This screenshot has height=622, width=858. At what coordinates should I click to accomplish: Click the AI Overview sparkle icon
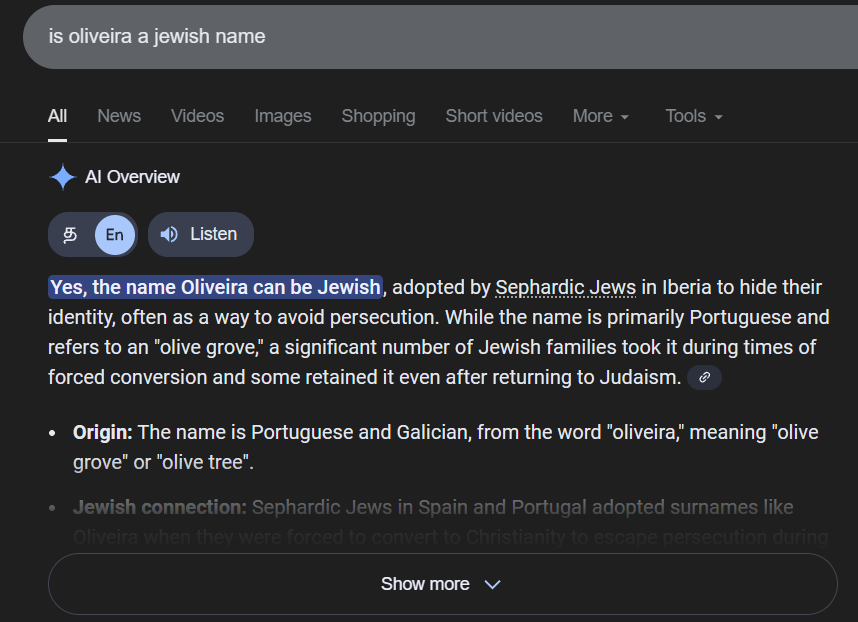[x=62, y=177]
